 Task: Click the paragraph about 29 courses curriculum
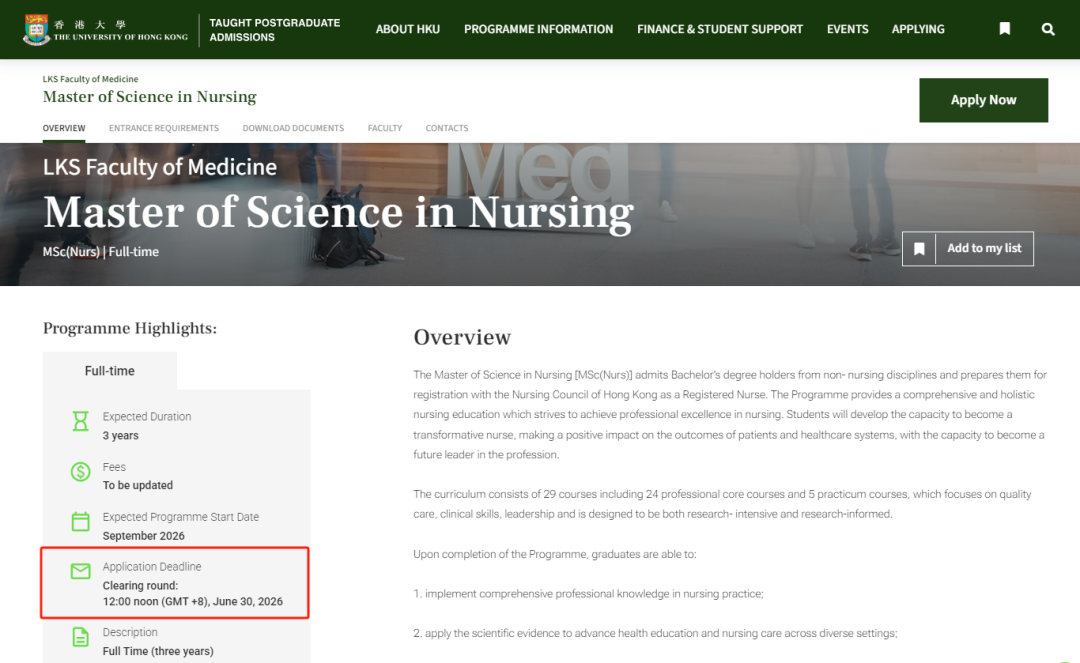pos(722,504)
